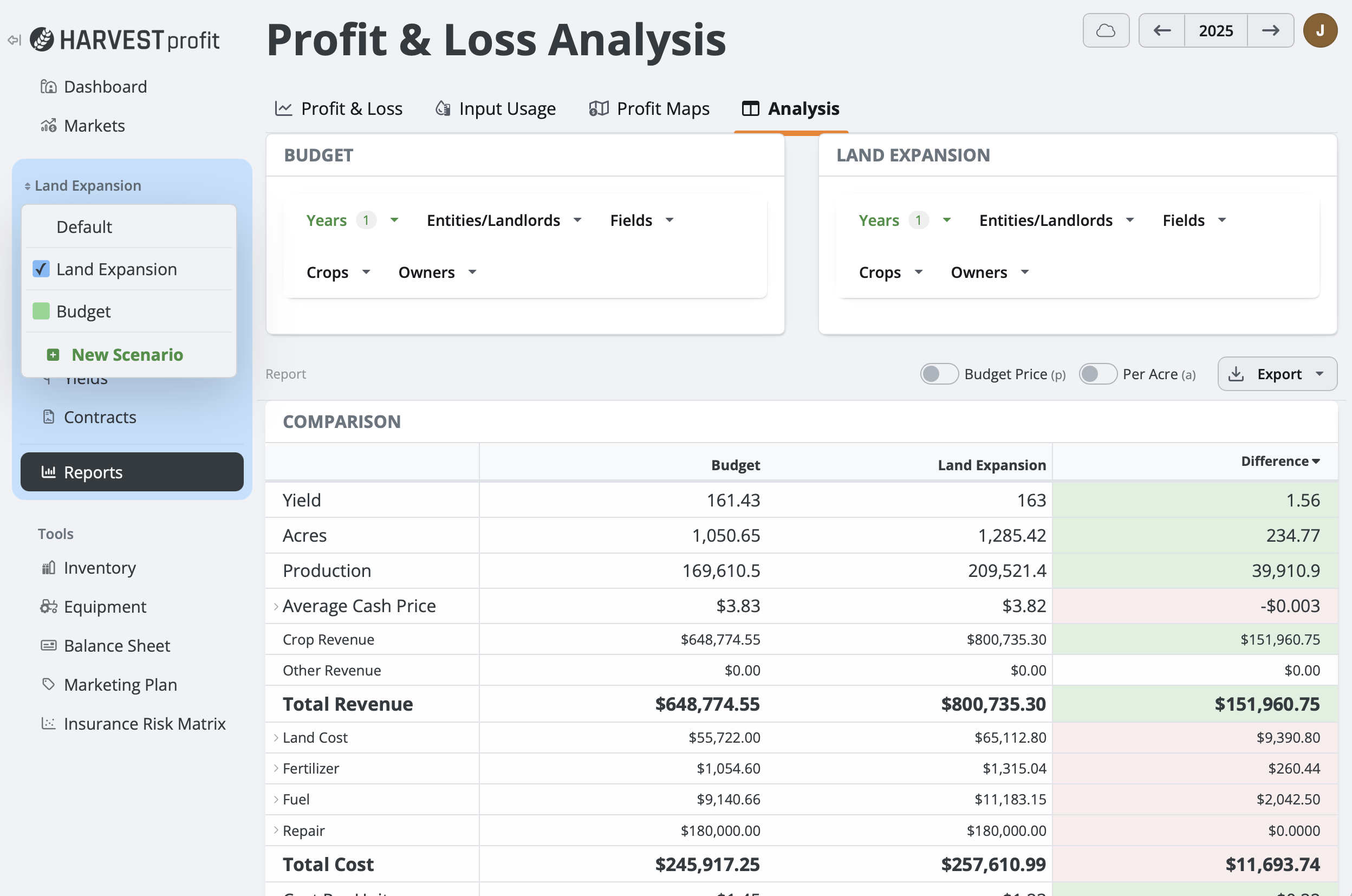Screen dimensions: 1352x896
Task: Open the Insurance Risk Matrix
Action: pos(145,723)
